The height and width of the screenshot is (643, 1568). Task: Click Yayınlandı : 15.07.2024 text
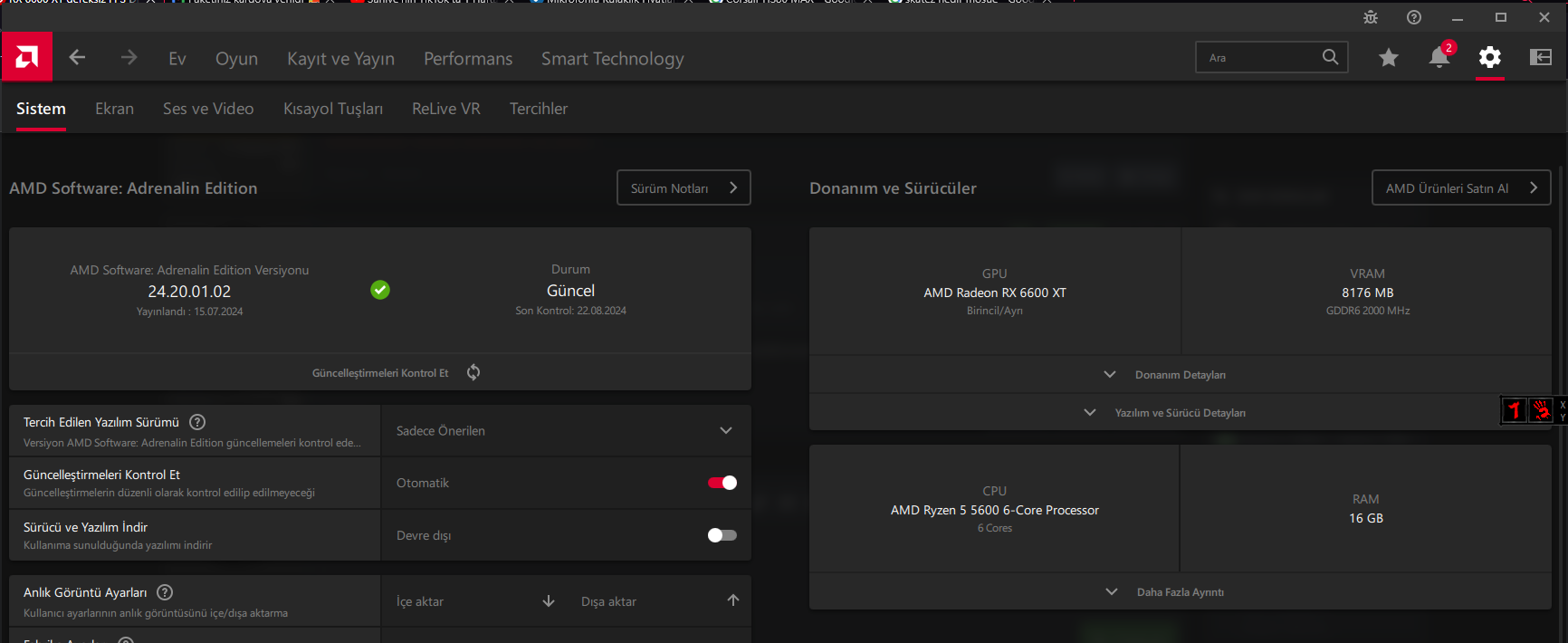tap(189, 312)
